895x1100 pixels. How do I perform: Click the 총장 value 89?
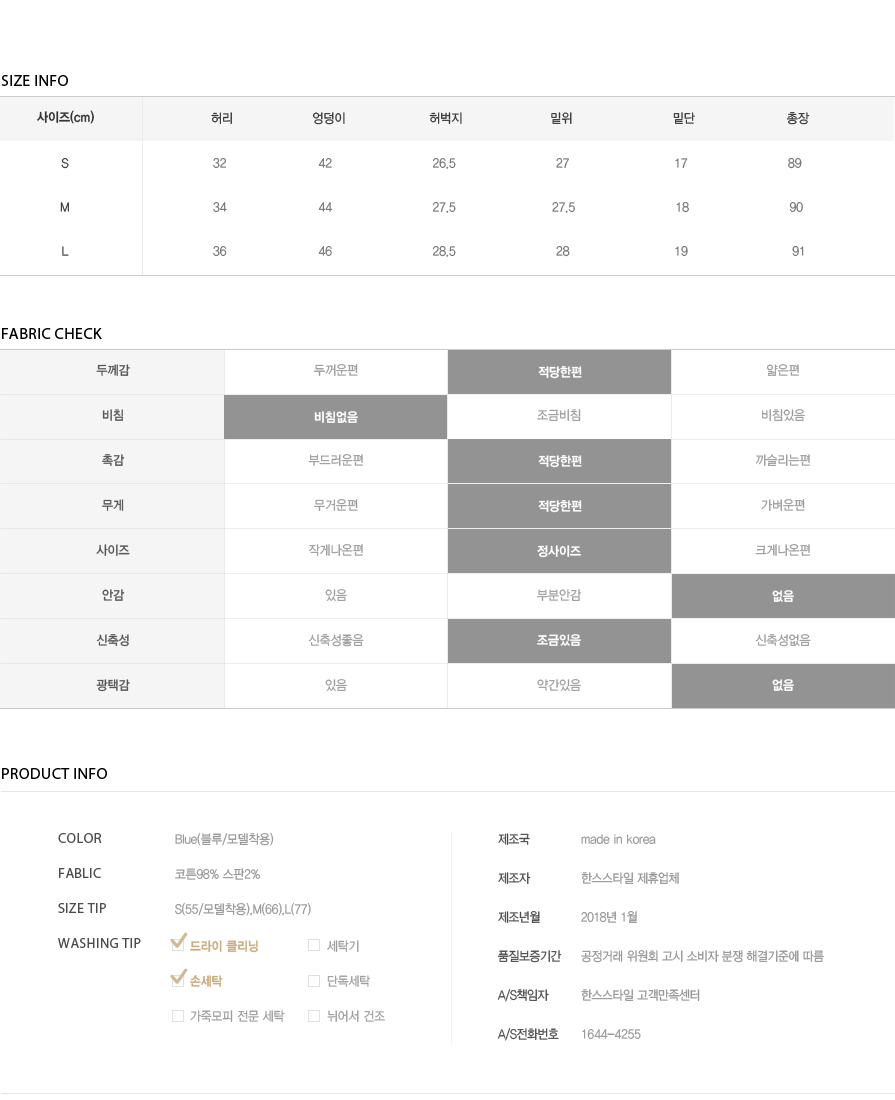point(795,163)
